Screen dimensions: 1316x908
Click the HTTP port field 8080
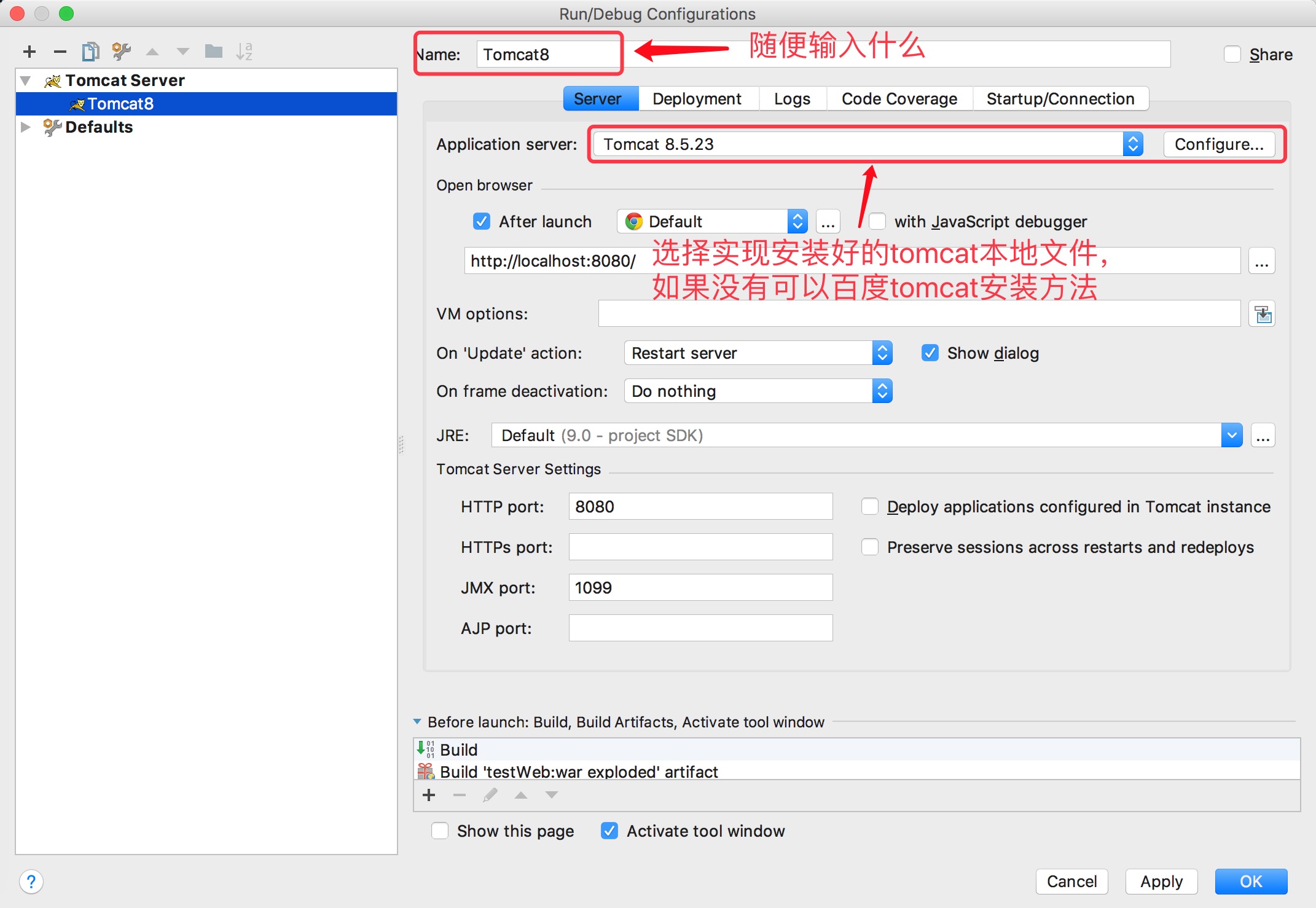tap(700, 506)
